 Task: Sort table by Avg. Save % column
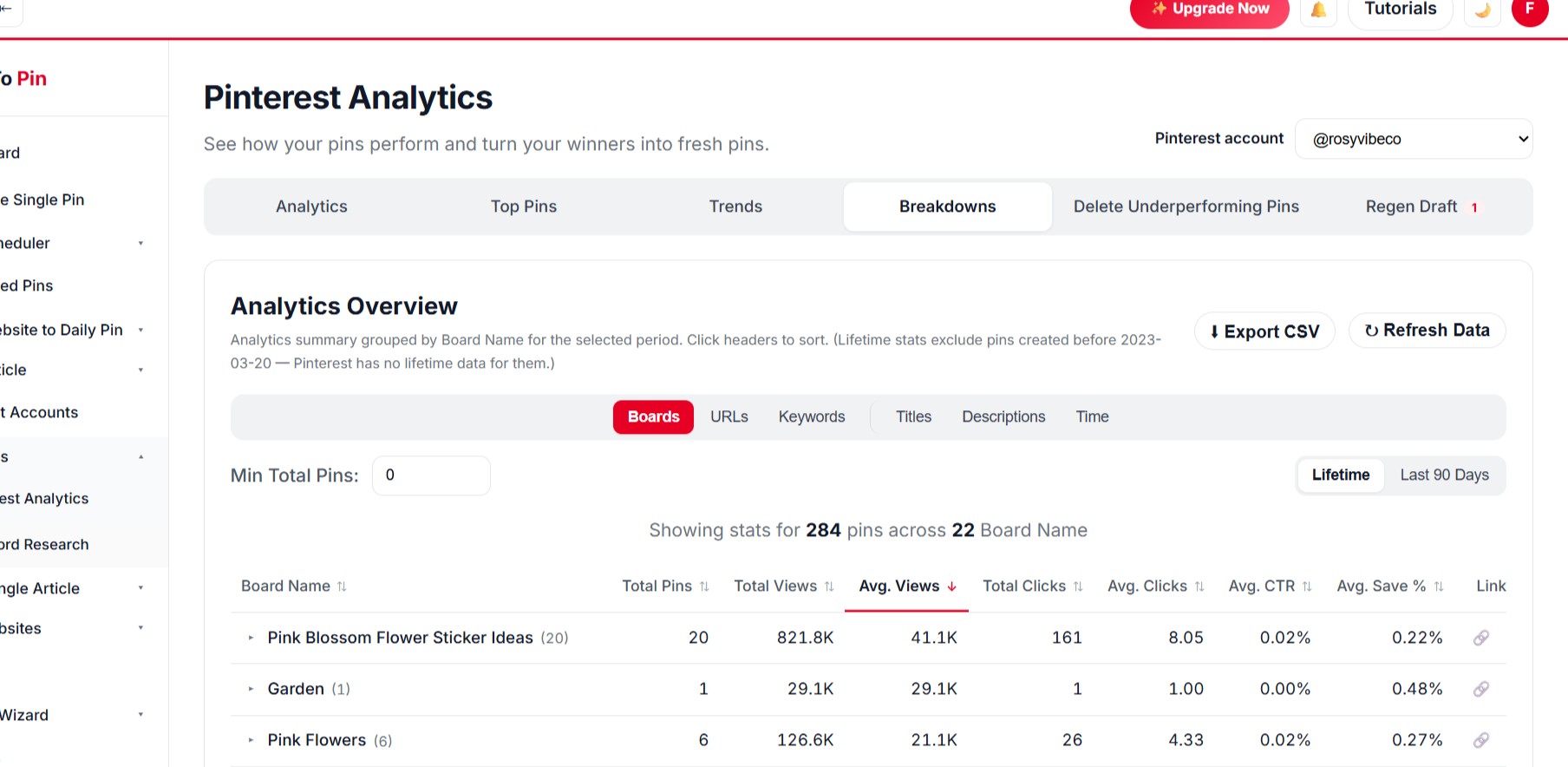tap(1389, 587)
